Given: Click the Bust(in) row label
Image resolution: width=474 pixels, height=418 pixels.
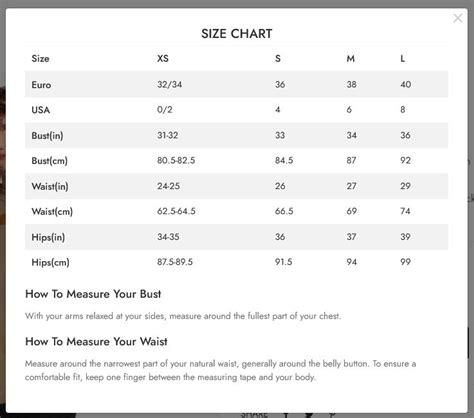Looking at the screenshot, I should pyautogui.click(x=47, y=136).
